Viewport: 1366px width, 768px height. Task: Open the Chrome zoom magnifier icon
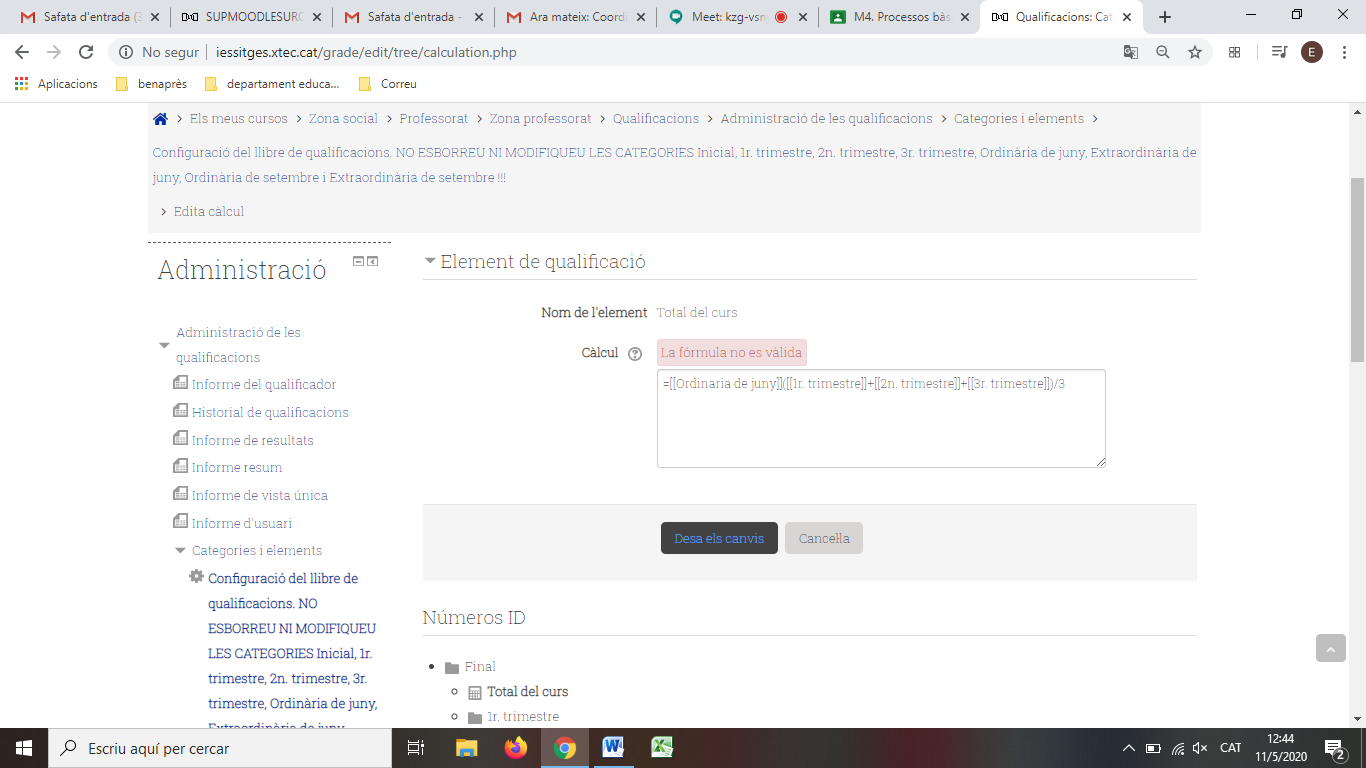[x=1163, y=52]
